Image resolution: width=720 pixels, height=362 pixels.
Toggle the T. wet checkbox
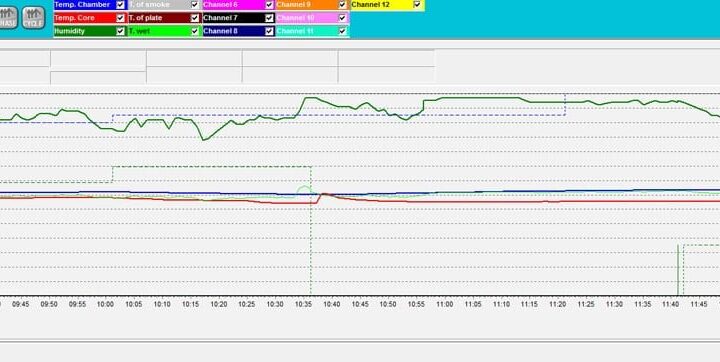195,31
